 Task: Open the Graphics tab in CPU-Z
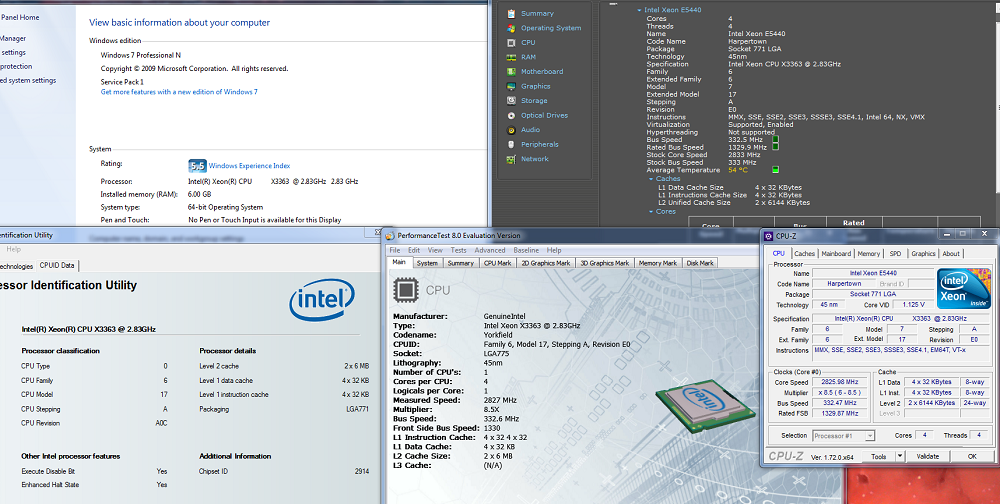click(x=923, y=254)
